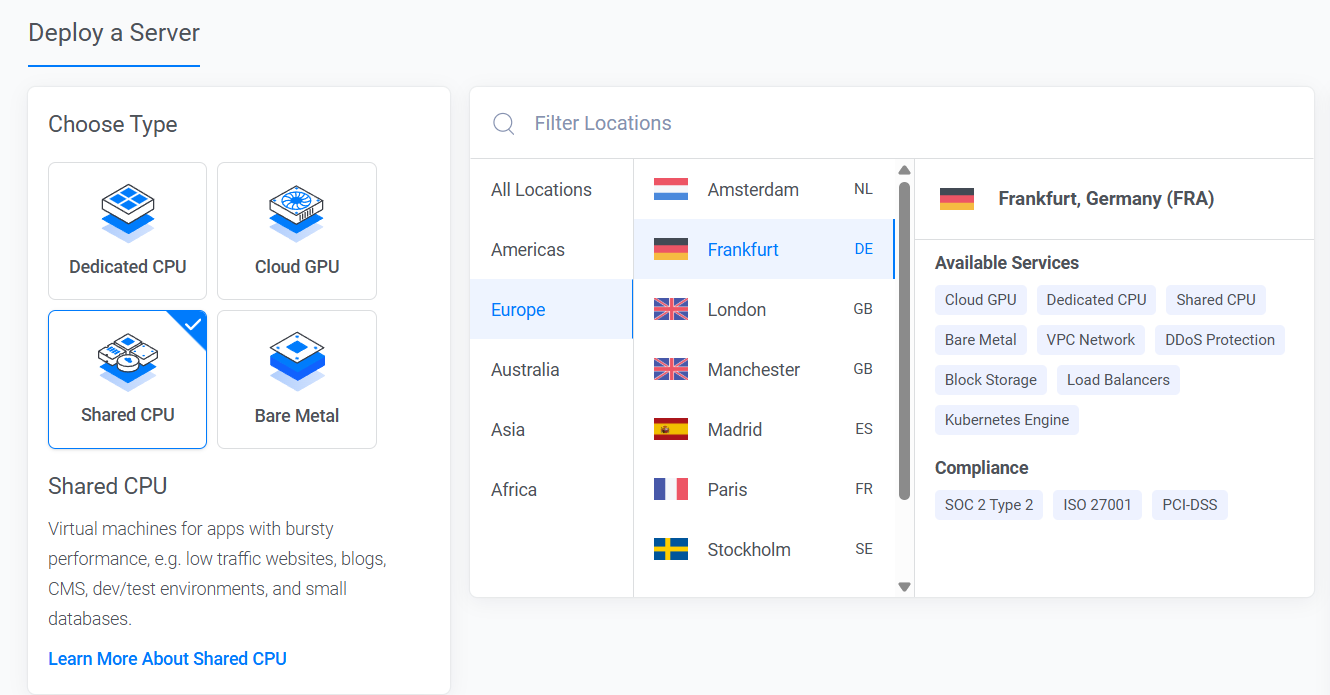Click the Amsterdam location name
This screenshot has height=695, width=1330.
click(753, 189)
